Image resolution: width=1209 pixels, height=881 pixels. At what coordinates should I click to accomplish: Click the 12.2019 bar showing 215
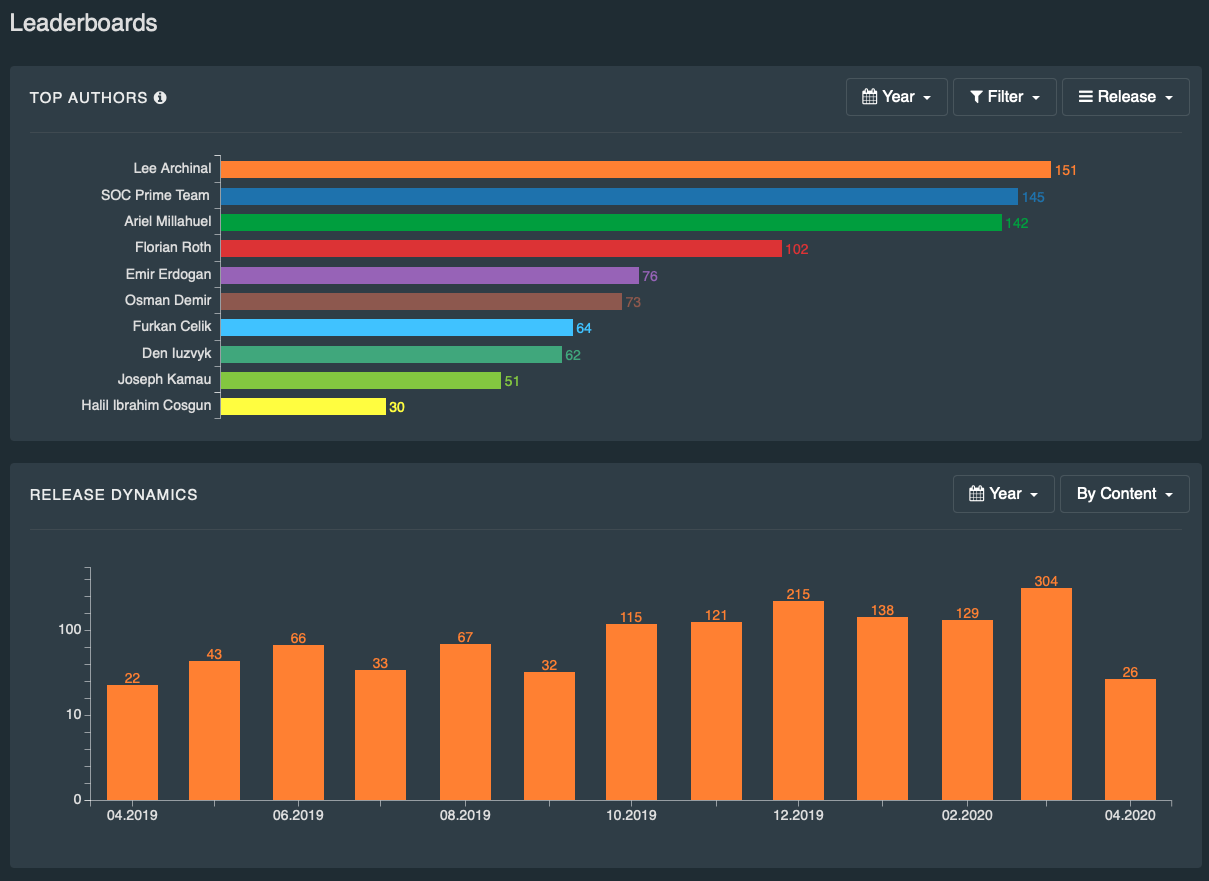798,700
